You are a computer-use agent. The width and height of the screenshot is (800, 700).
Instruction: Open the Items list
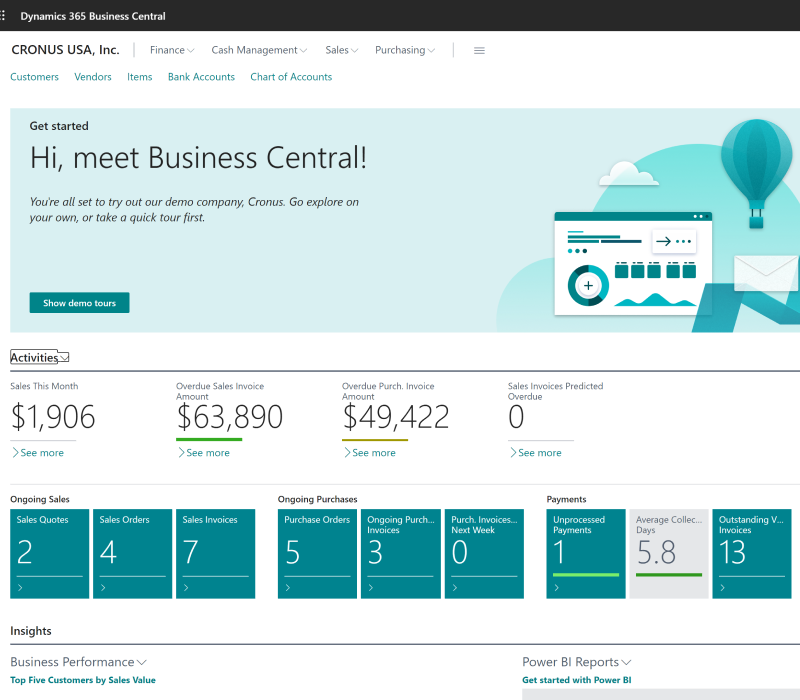point(140,77)
